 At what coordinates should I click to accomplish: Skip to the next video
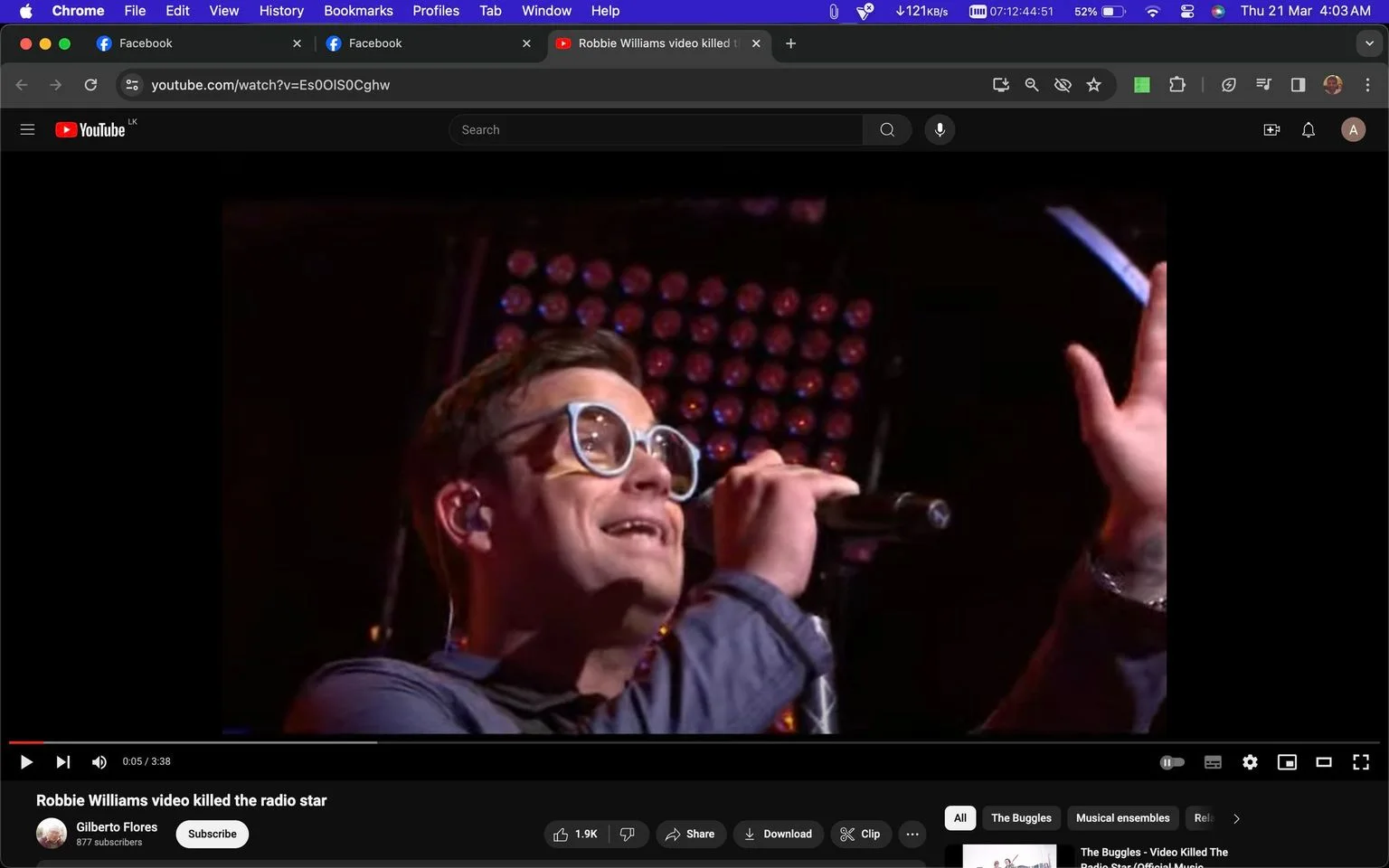[x=62, y=762]
